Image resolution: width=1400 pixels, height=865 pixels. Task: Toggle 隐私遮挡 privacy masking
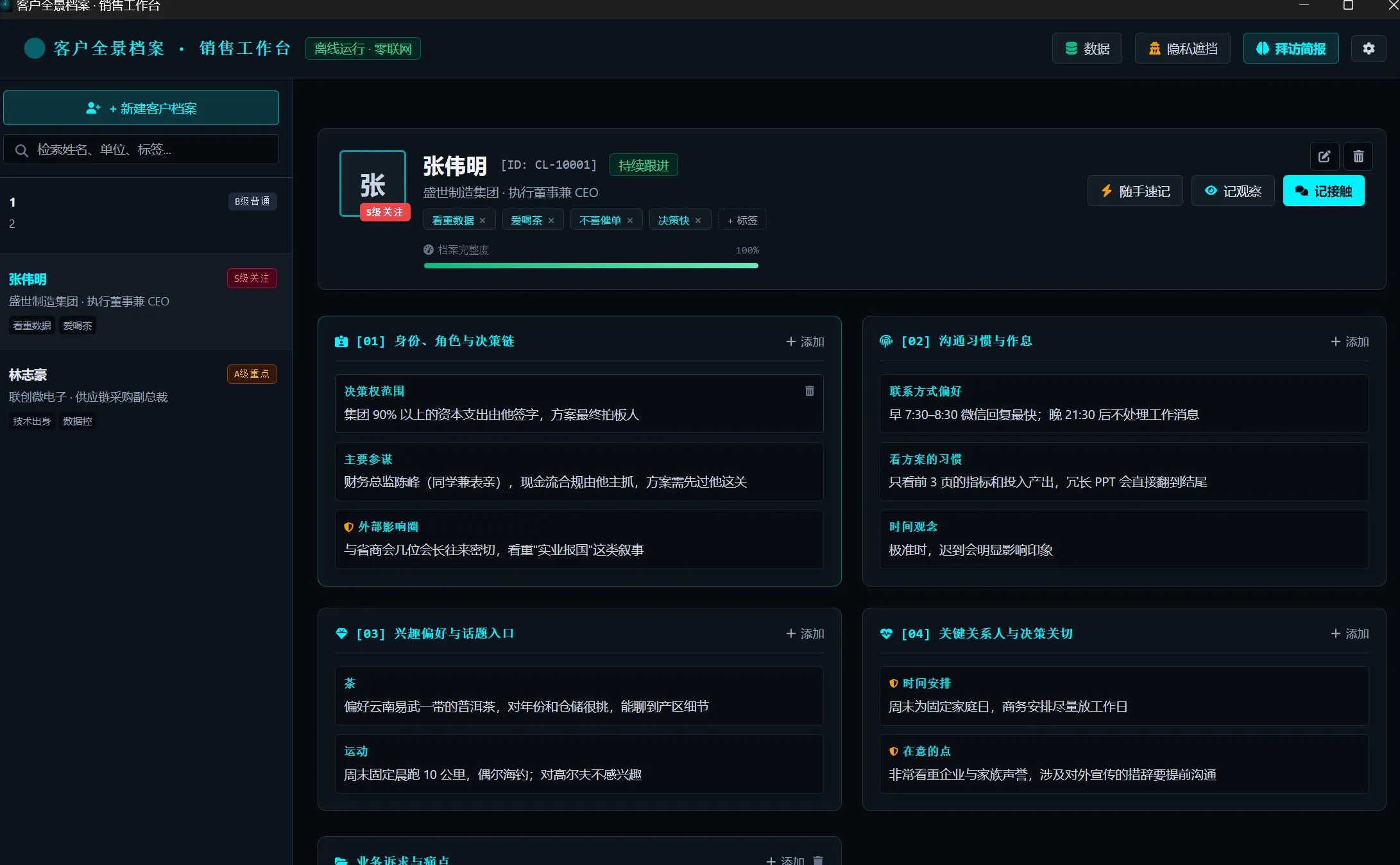(x=1182, y=48)
